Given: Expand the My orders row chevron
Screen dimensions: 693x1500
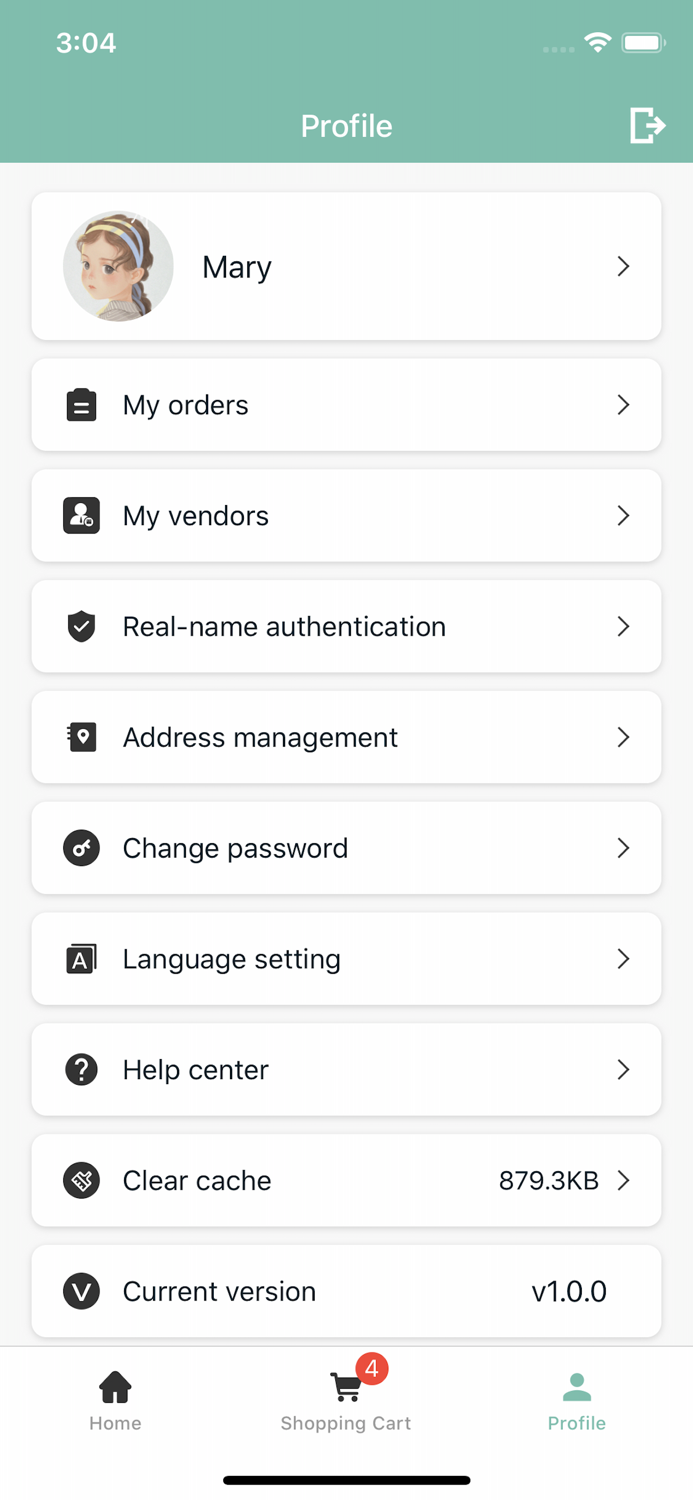Looking at the screenshot, I should (623, 405).
